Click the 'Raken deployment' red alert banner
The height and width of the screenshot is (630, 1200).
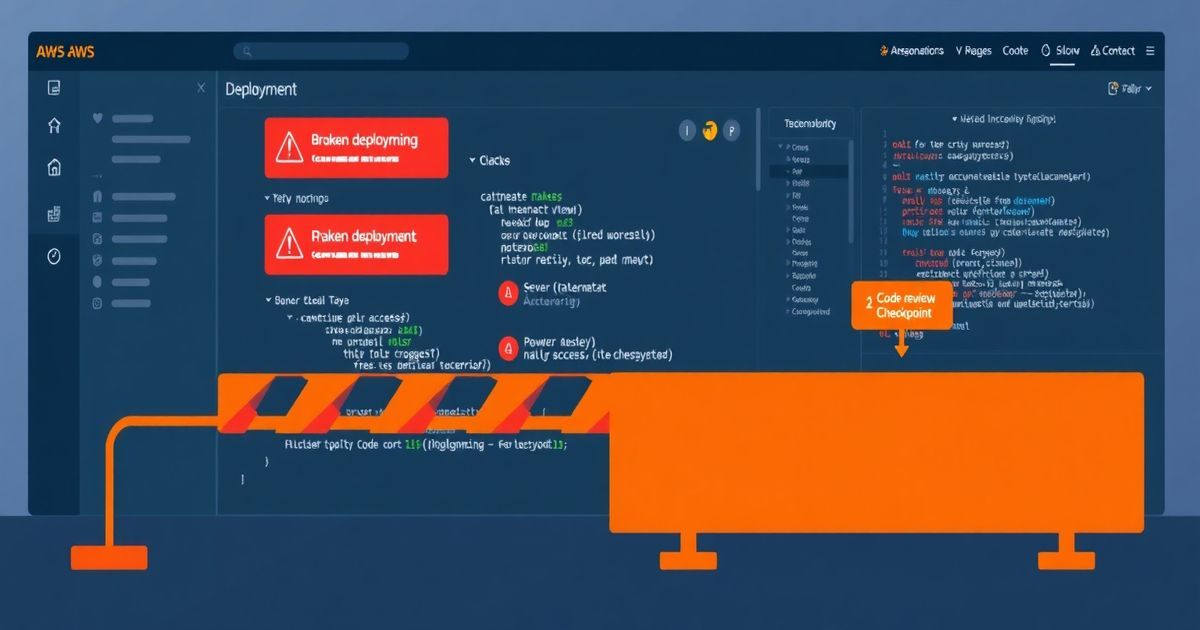pyautogui.click(x=356, y=243)
